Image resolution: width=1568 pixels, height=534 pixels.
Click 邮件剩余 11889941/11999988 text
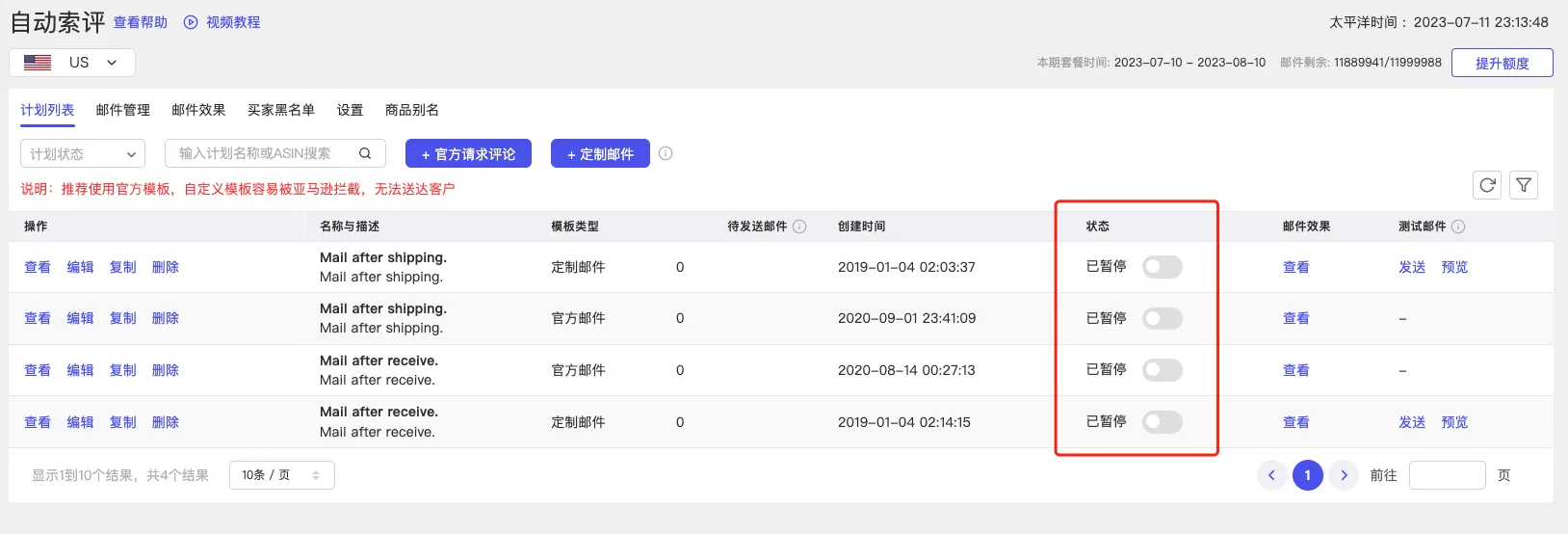[1361, 63]
